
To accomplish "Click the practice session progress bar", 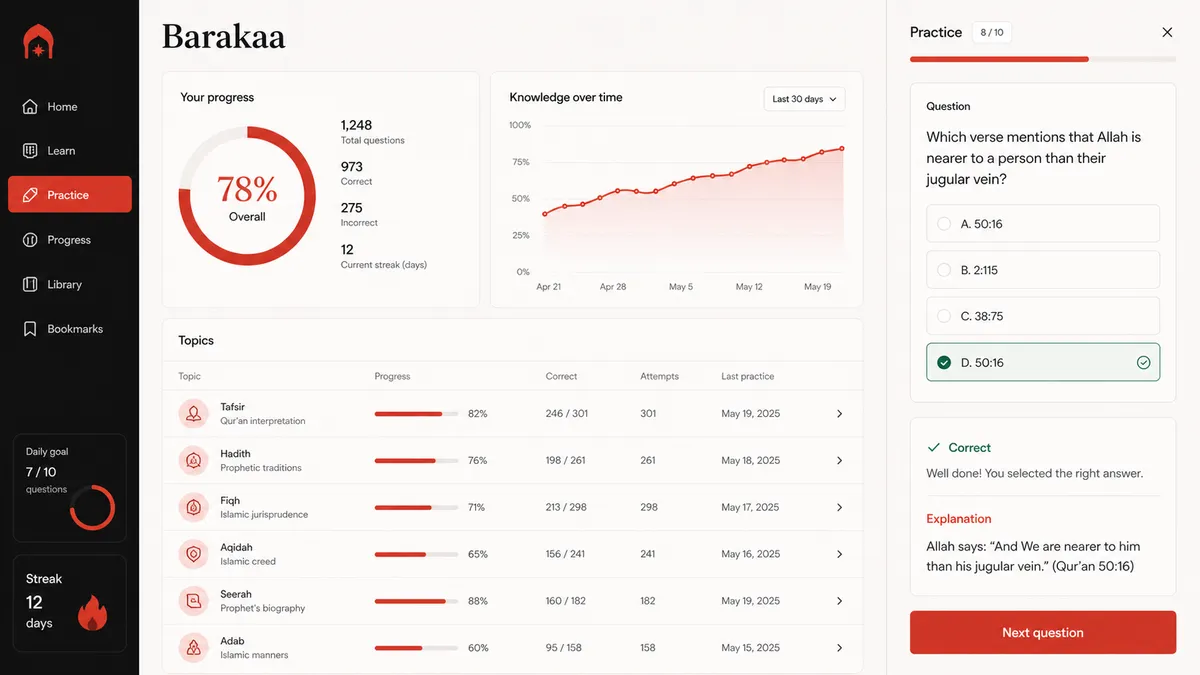I will pyautogui.click(x=1043, y=60).
